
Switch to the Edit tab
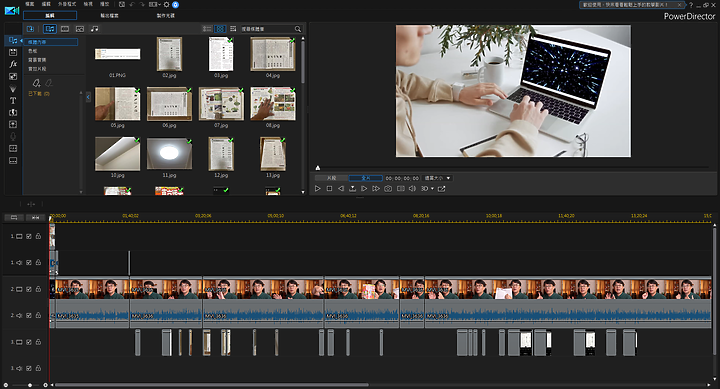50,16
